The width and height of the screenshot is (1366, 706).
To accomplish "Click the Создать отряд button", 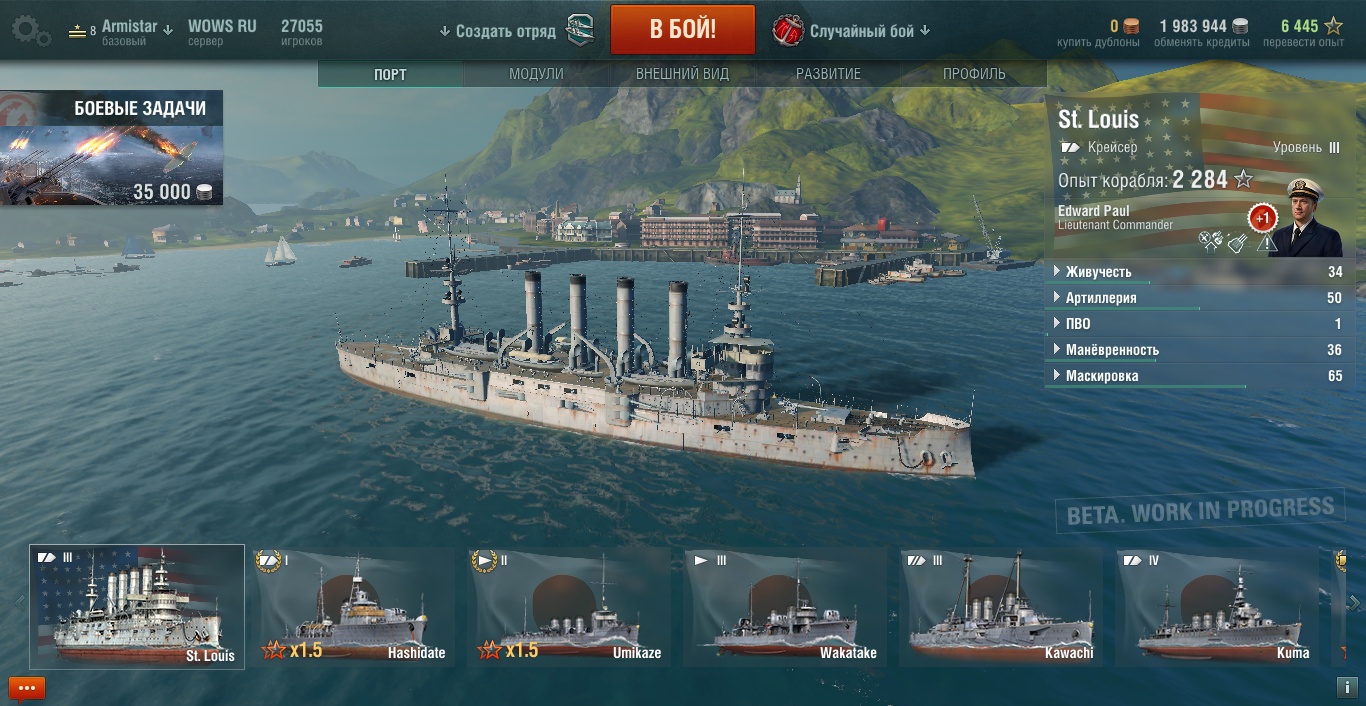I will (x=498, y=31).
